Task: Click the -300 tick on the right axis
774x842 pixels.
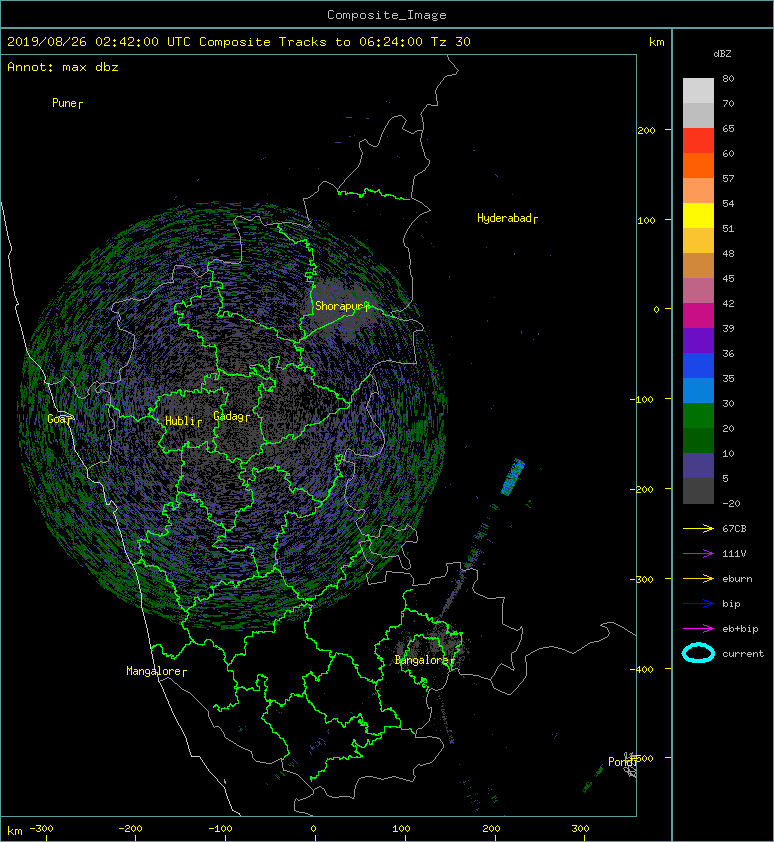Action: tap(641, 579)
